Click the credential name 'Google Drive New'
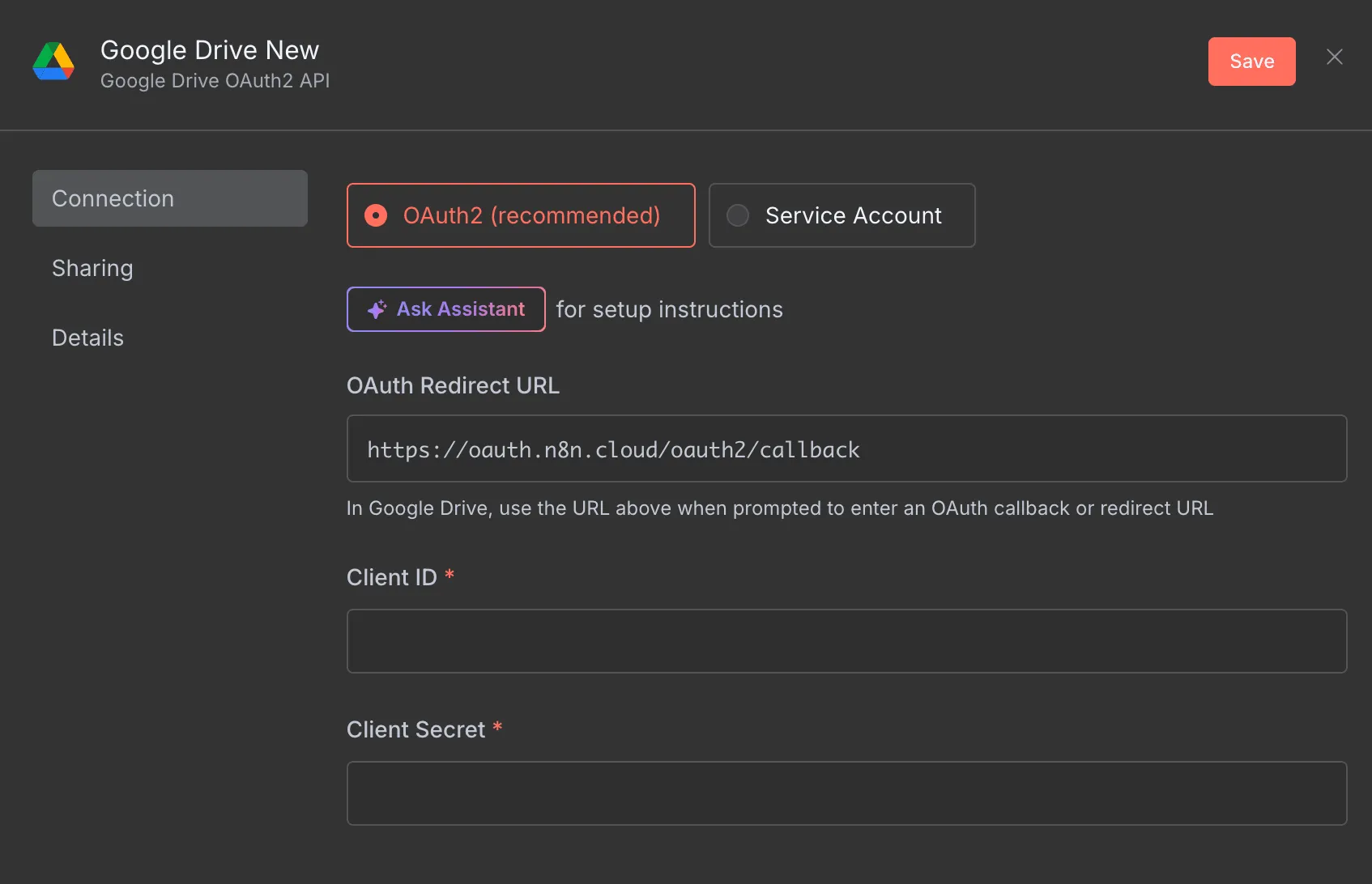The width and height of the screenshot is (1372, 884). 210,50
